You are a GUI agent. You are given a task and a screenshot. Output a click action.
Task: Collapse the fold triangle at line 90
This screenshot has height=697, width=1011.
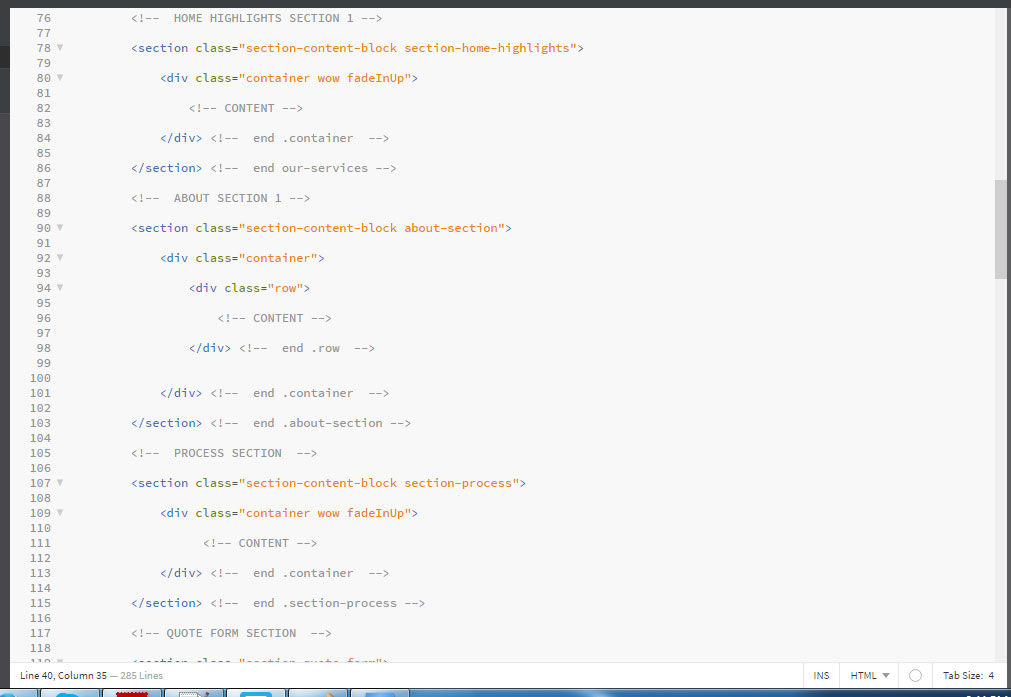60,228
